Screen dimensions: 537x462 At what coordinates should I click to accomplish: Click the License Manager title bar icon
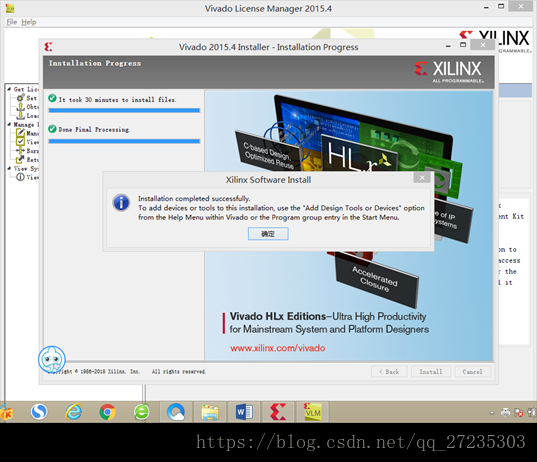point(10,8)
